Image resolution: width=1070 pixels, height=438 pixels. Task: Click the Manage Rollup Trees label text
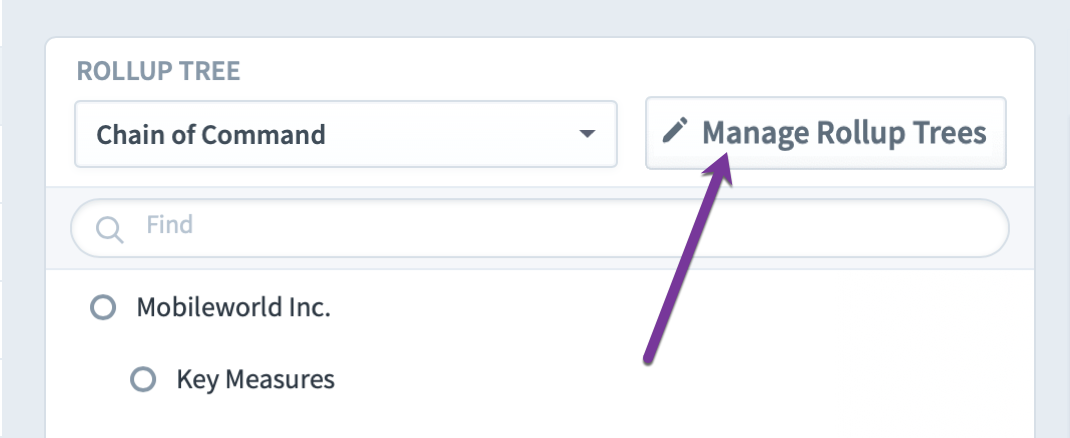click(844, 132)
